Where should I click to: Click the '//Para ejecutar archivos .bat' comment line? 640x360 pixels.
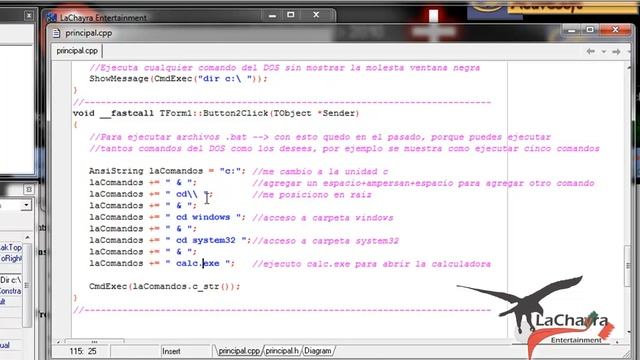(320, 137)
